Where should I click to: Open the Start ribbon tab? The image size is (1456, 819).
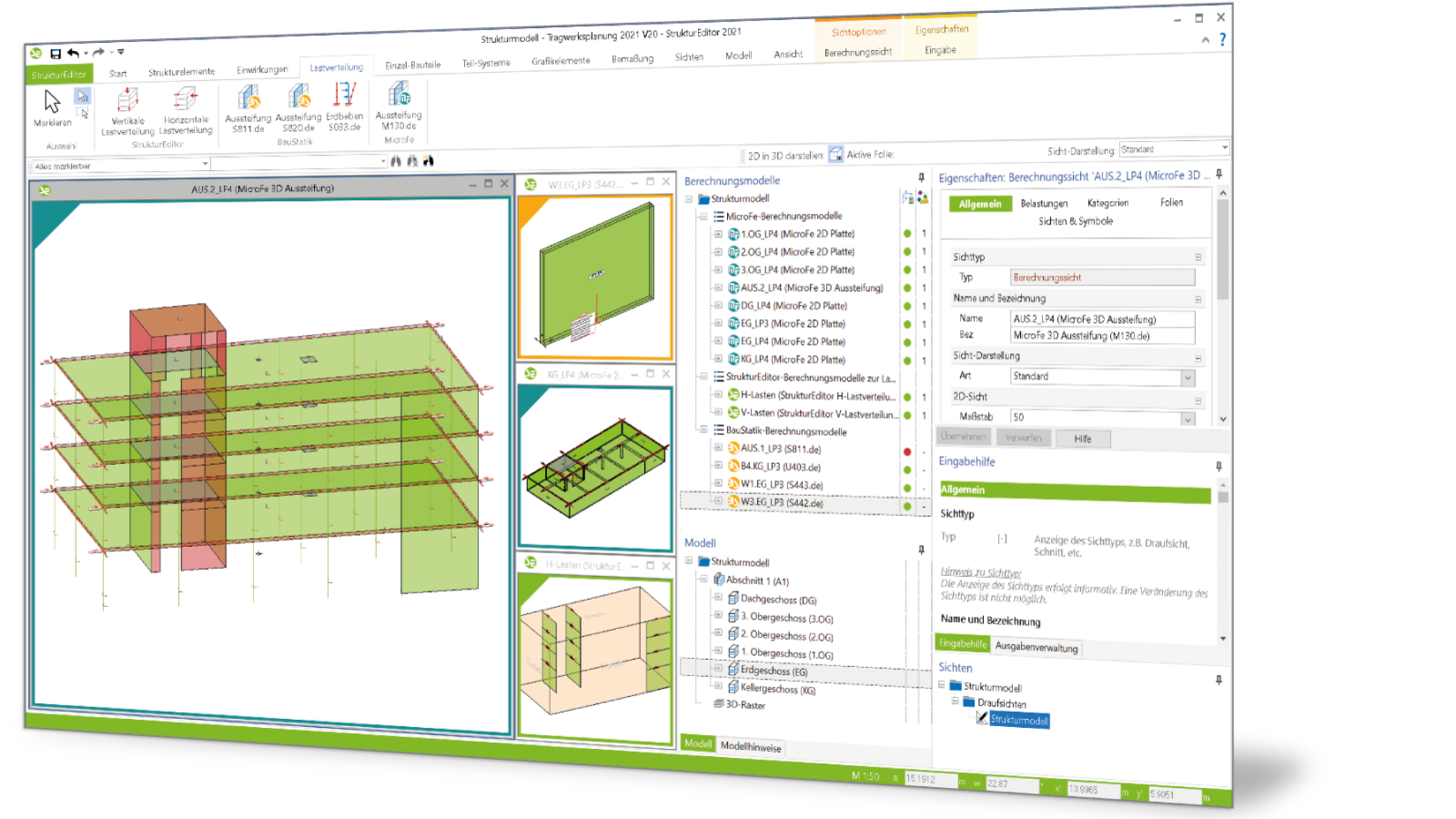(x=118, y=73)
